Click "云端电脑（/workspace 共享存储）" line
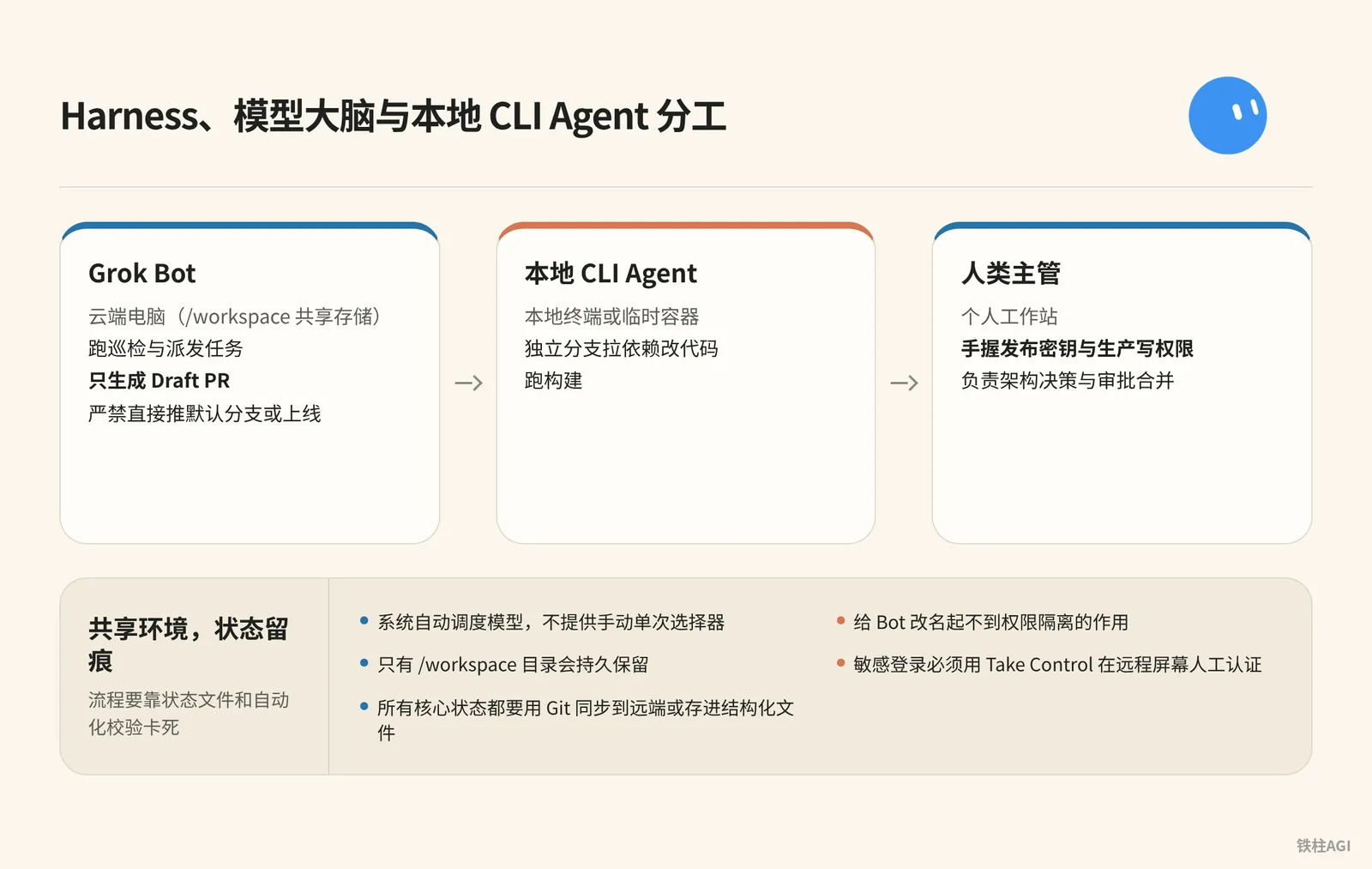The image size is (1372, 869). [x=234, y=317]
